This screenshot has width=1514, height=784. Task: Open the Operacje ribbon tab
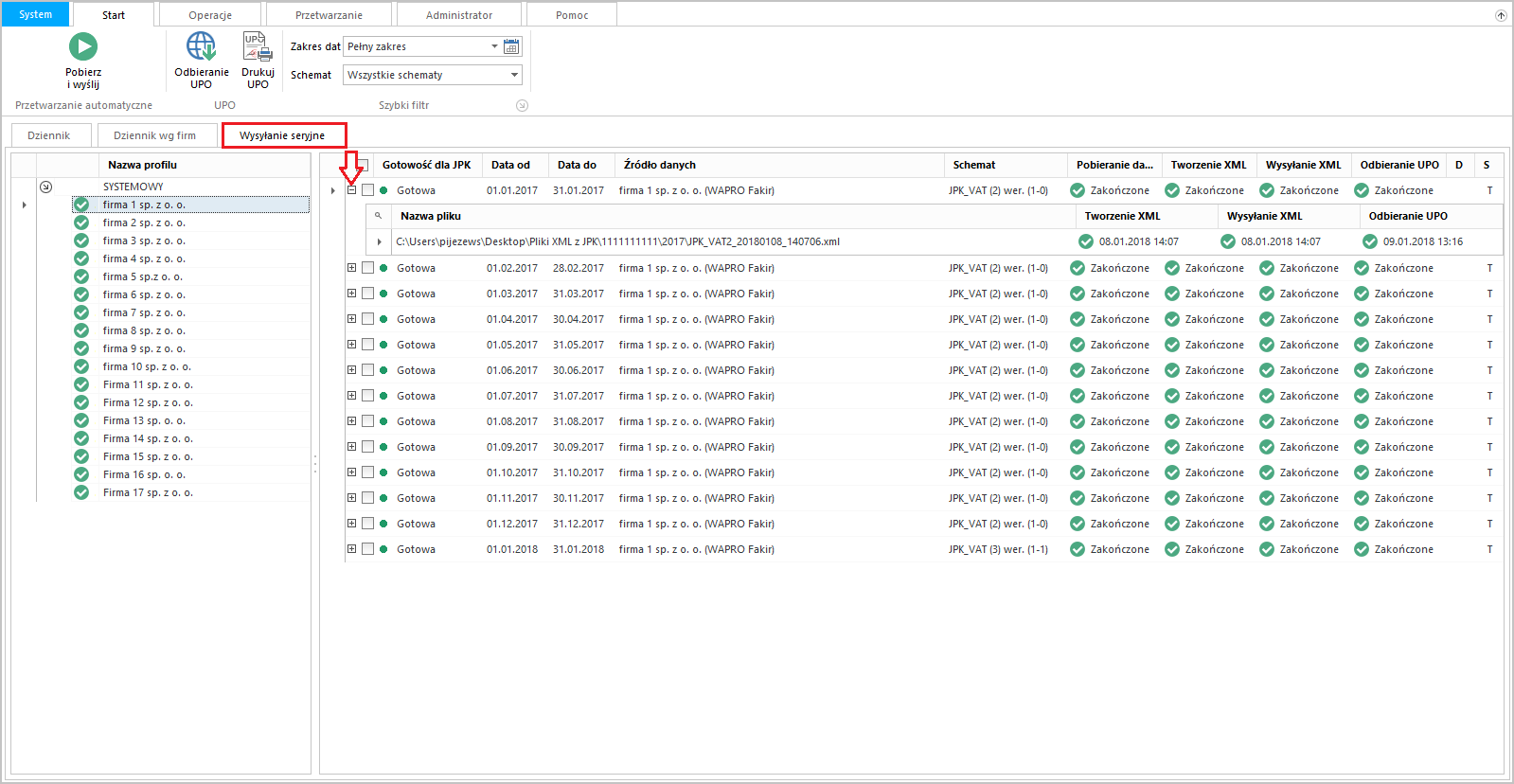pyautogui.click(x=210, y=15)
